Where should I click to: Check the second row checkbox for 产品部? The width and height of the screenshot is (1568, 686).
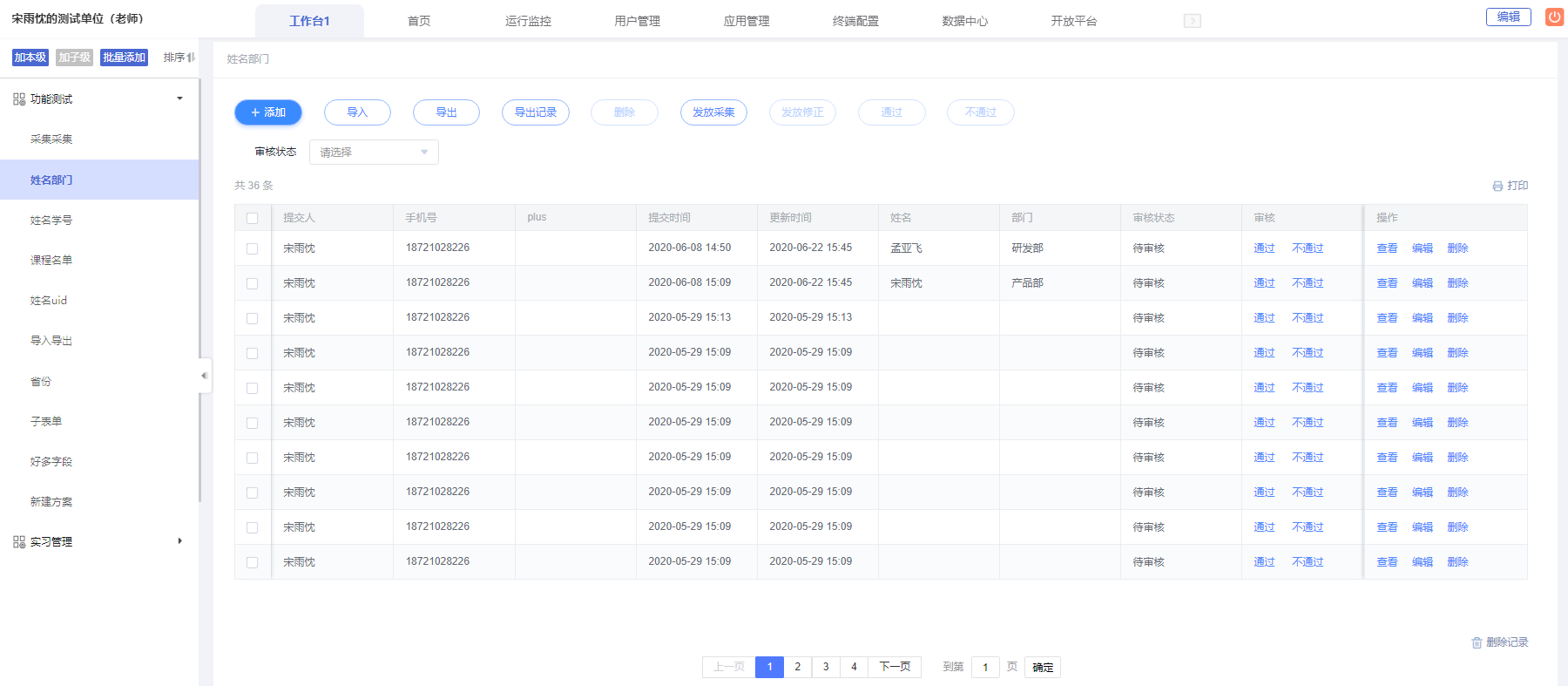point(253,283)
